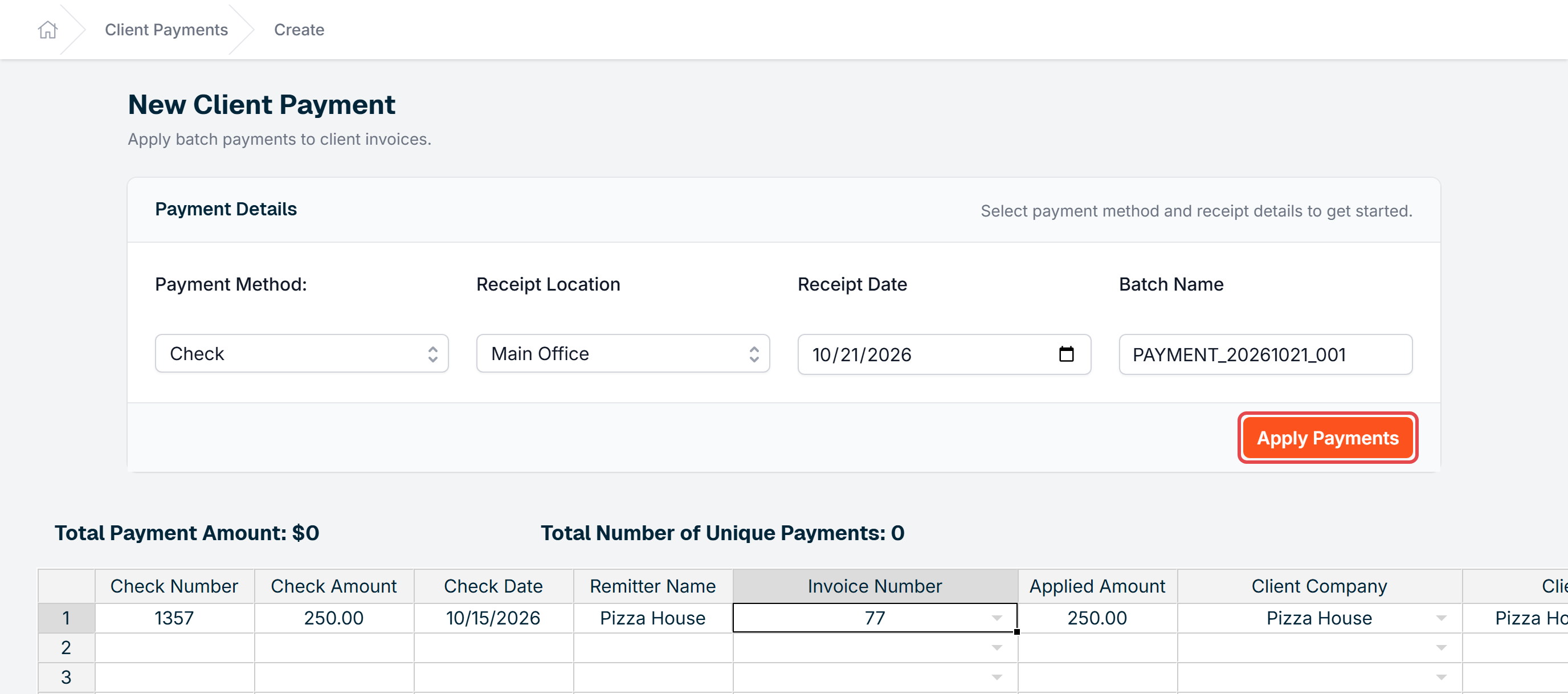1568x694 pixels.
Task: Click check date cell 10/15/2026
Action: [x=493, y=619]
